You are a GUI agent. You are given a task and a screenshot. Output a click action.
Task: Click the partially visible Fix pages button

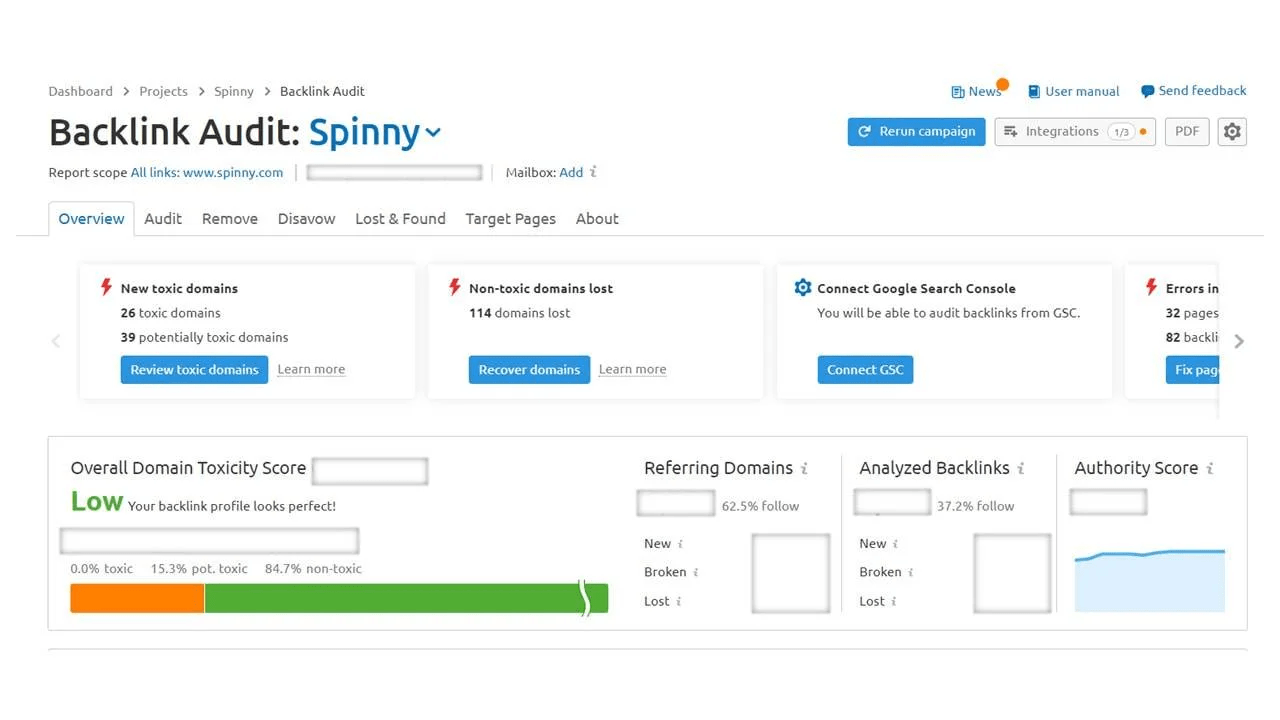tap(1192, 370)
